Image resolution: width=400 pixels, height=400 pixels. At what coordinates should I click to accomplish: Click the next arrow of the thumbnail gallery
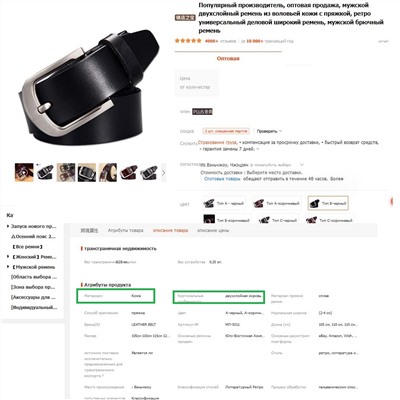pyautogui.click(x=163, y=173)
